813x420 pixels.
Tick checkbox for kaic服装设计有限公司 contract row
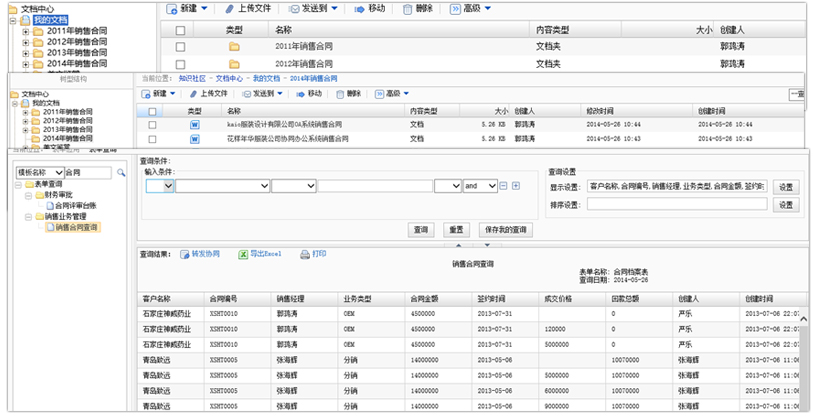tap(152, 125)
